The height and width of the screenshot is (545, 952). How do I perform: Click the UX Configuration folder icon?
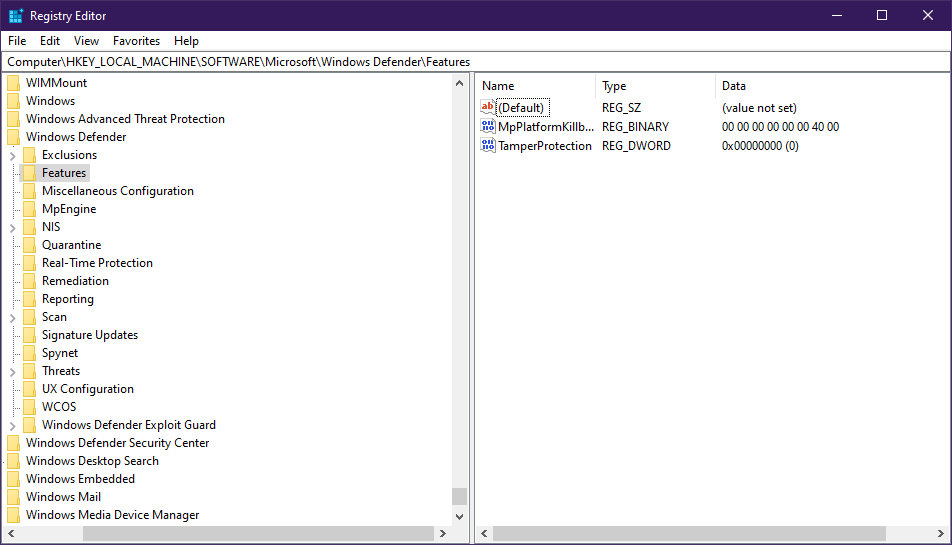click(29, 389)
